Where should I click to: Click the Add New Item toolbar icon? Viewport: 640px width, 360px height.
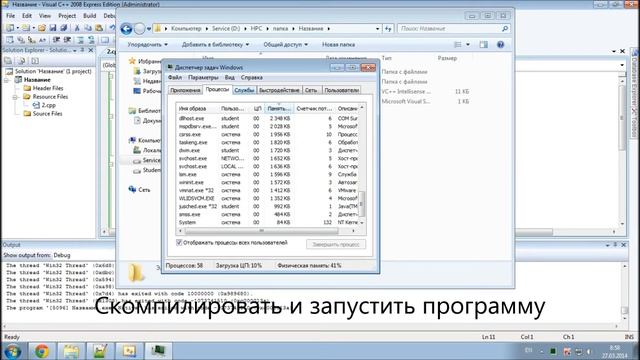[26, 28]
